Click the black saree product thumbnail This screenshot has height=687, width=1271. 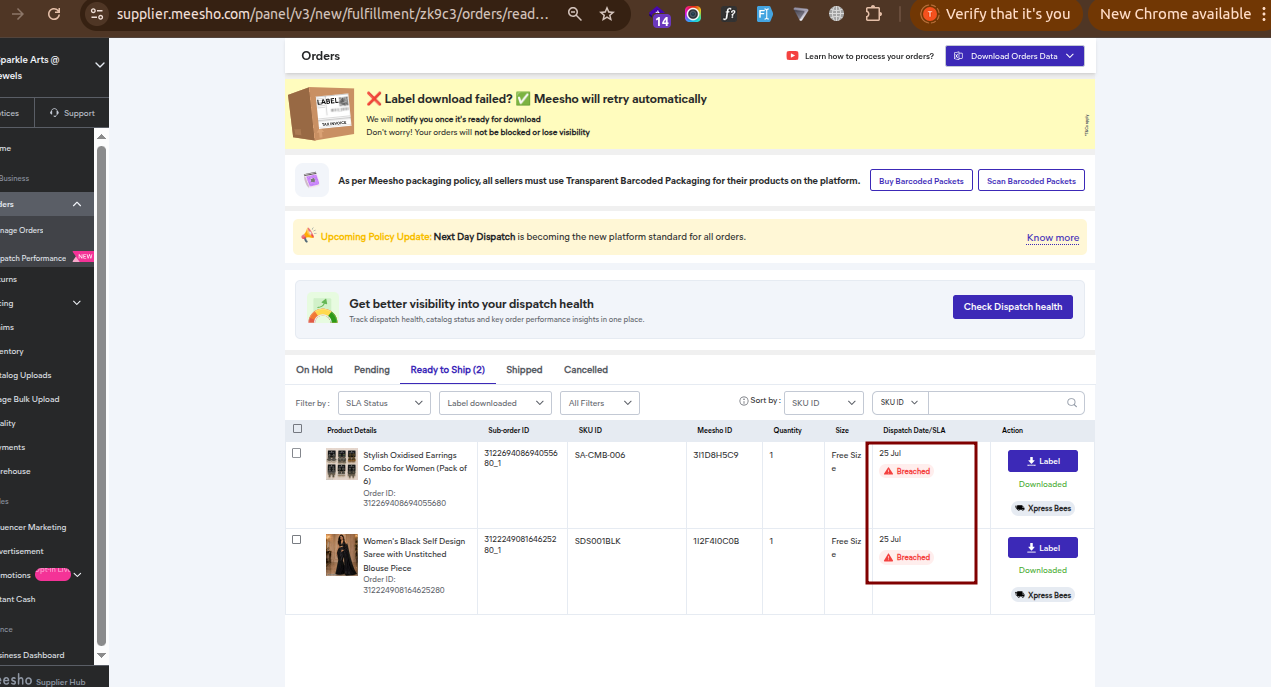click(x=342, y=554)
